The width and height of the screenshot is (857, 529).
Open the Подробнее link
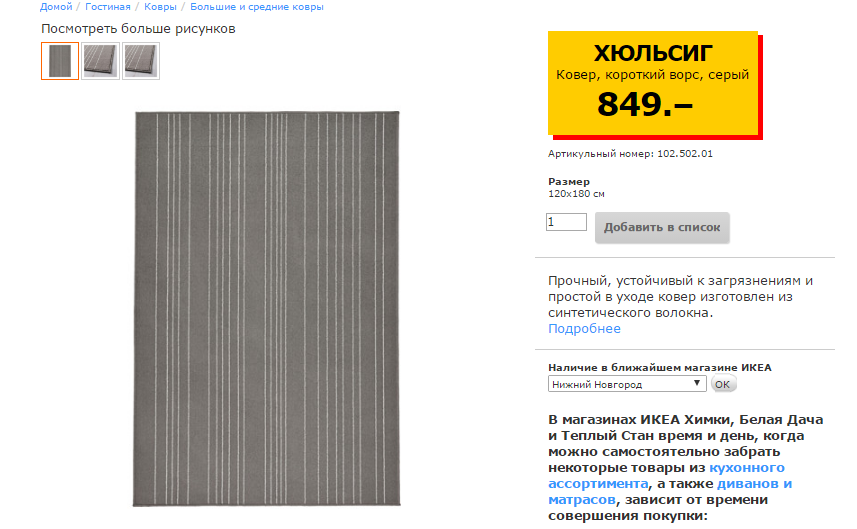click(584, 328)
